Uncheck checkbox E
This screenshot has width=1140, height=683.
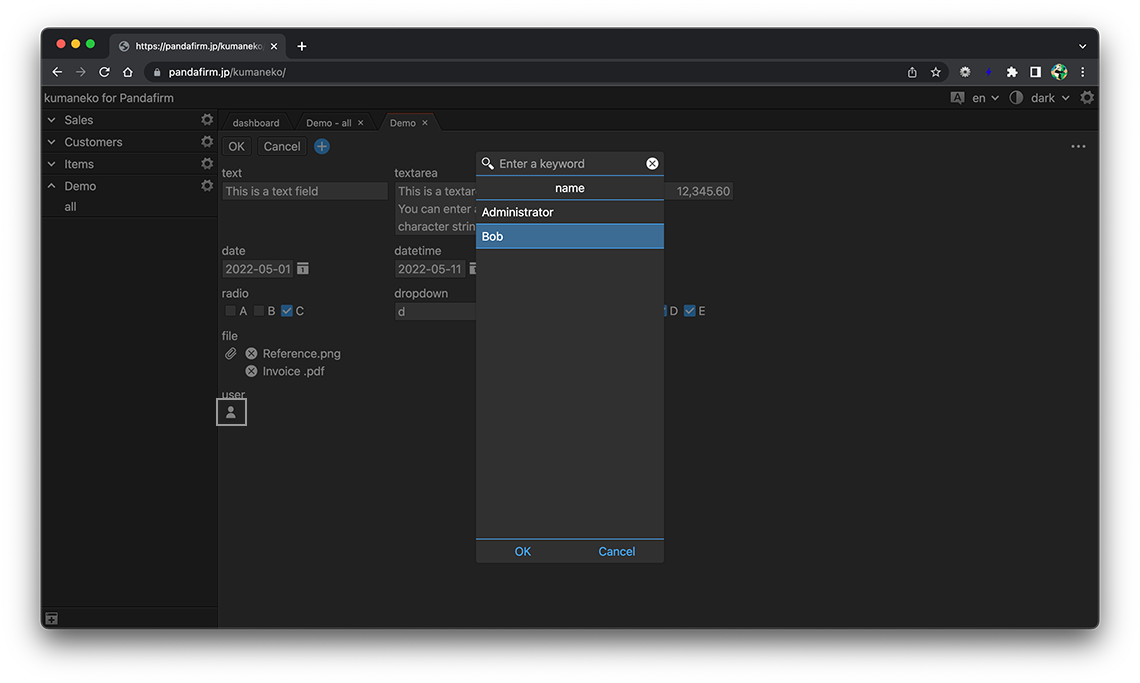click(x=689, y=311)
